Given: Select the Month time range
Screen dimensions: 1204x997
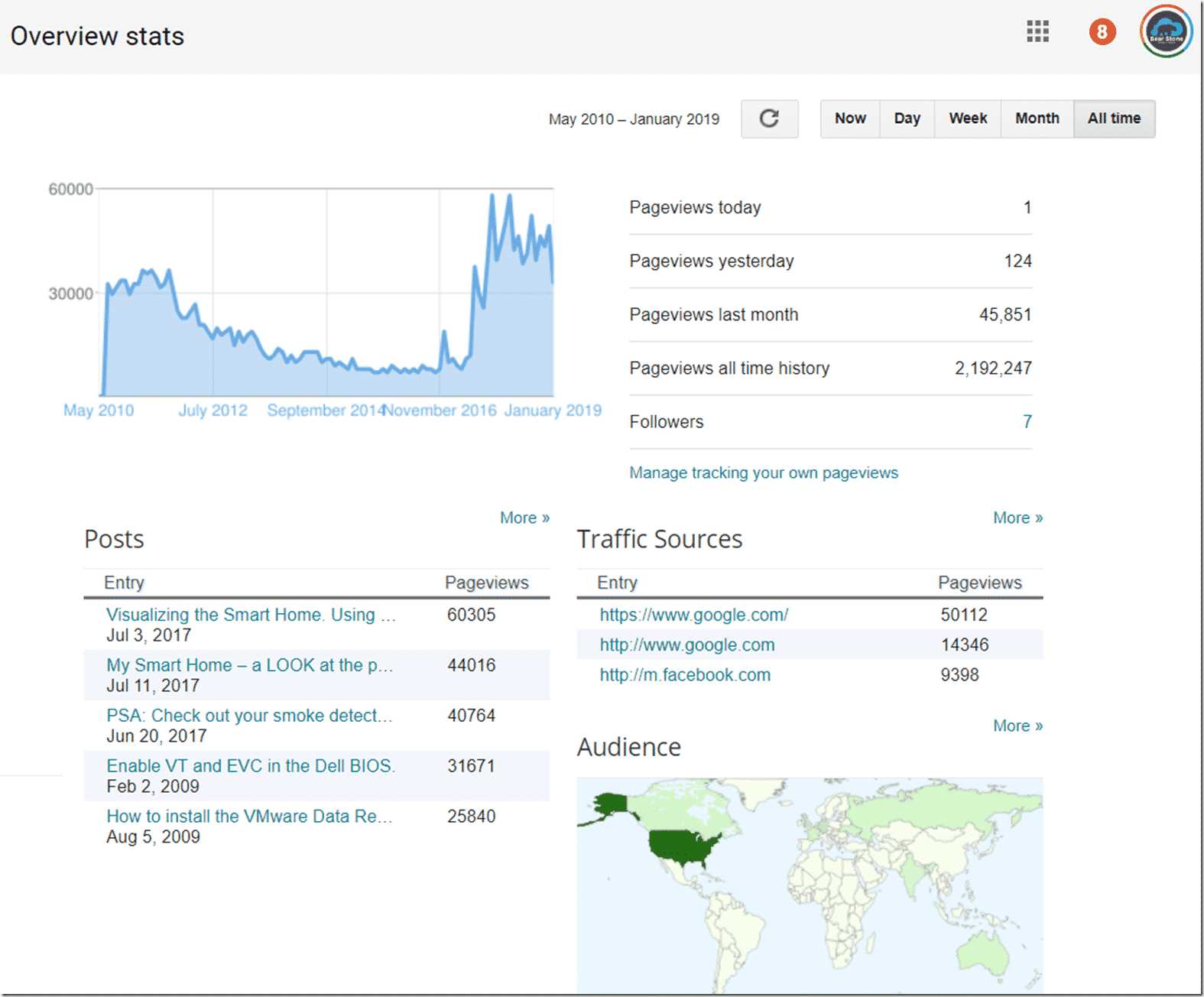Looking at the screenshot, I should pyautogui.click(x=1037, y=119).
